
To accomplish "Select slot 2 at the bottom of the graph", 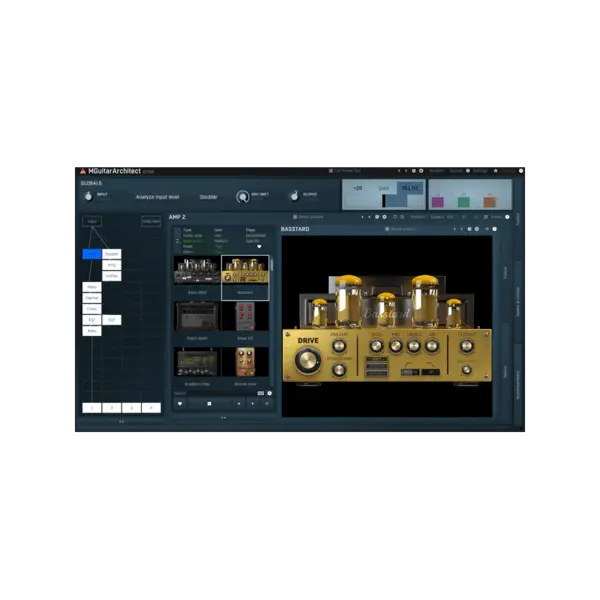I will coord(112,408).
